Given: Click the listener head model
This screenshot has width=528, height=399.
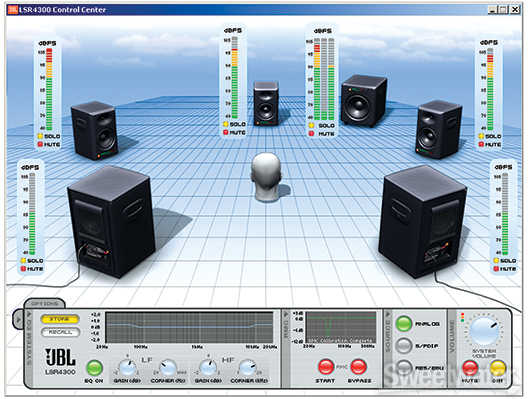Looking at the screenshot, I should pos(266,177).
